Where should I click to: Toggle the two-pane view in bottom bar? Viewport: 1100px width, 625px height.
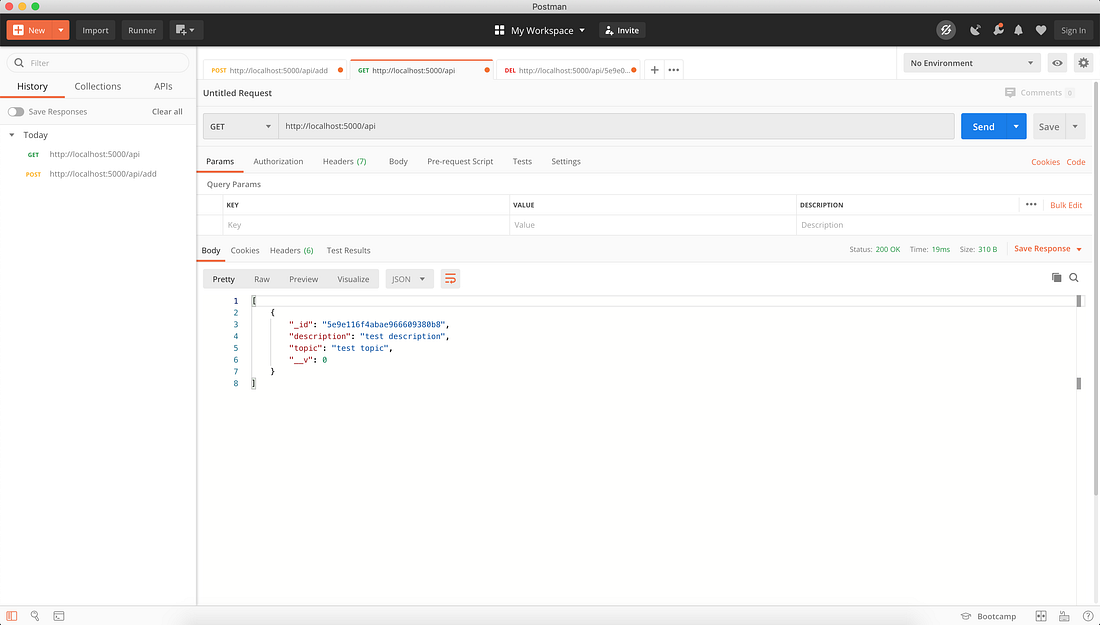point(1040,616)
